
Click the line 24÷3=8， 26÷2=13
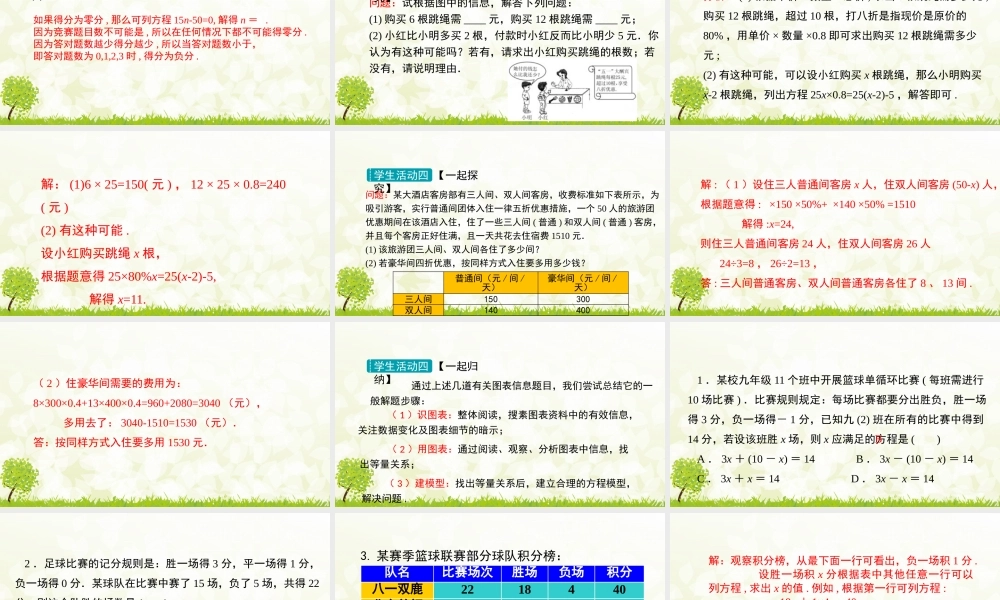coord(768,263)
